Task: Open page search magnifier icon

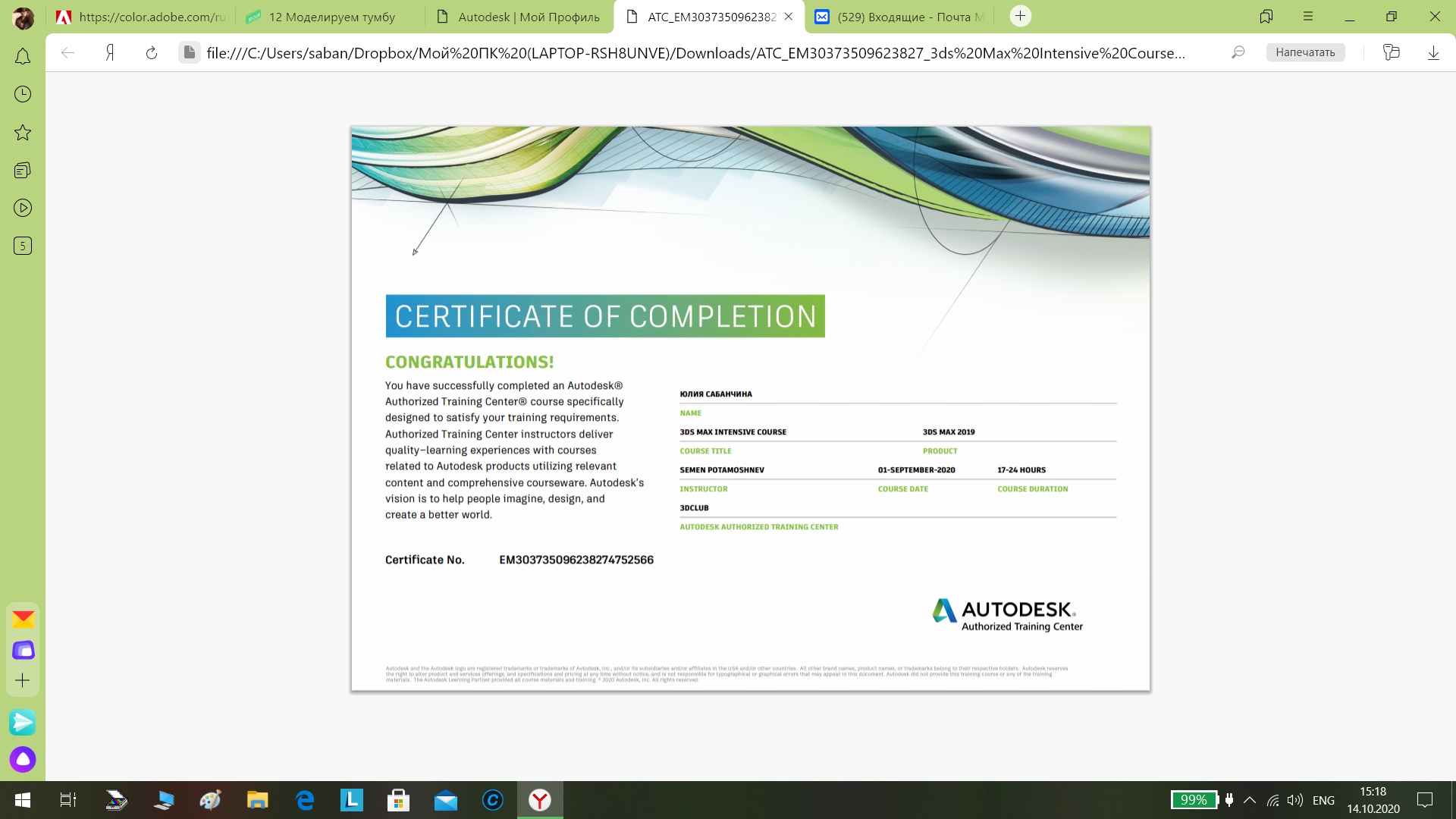Action: pyautogui.click(x=1238, y=52)
